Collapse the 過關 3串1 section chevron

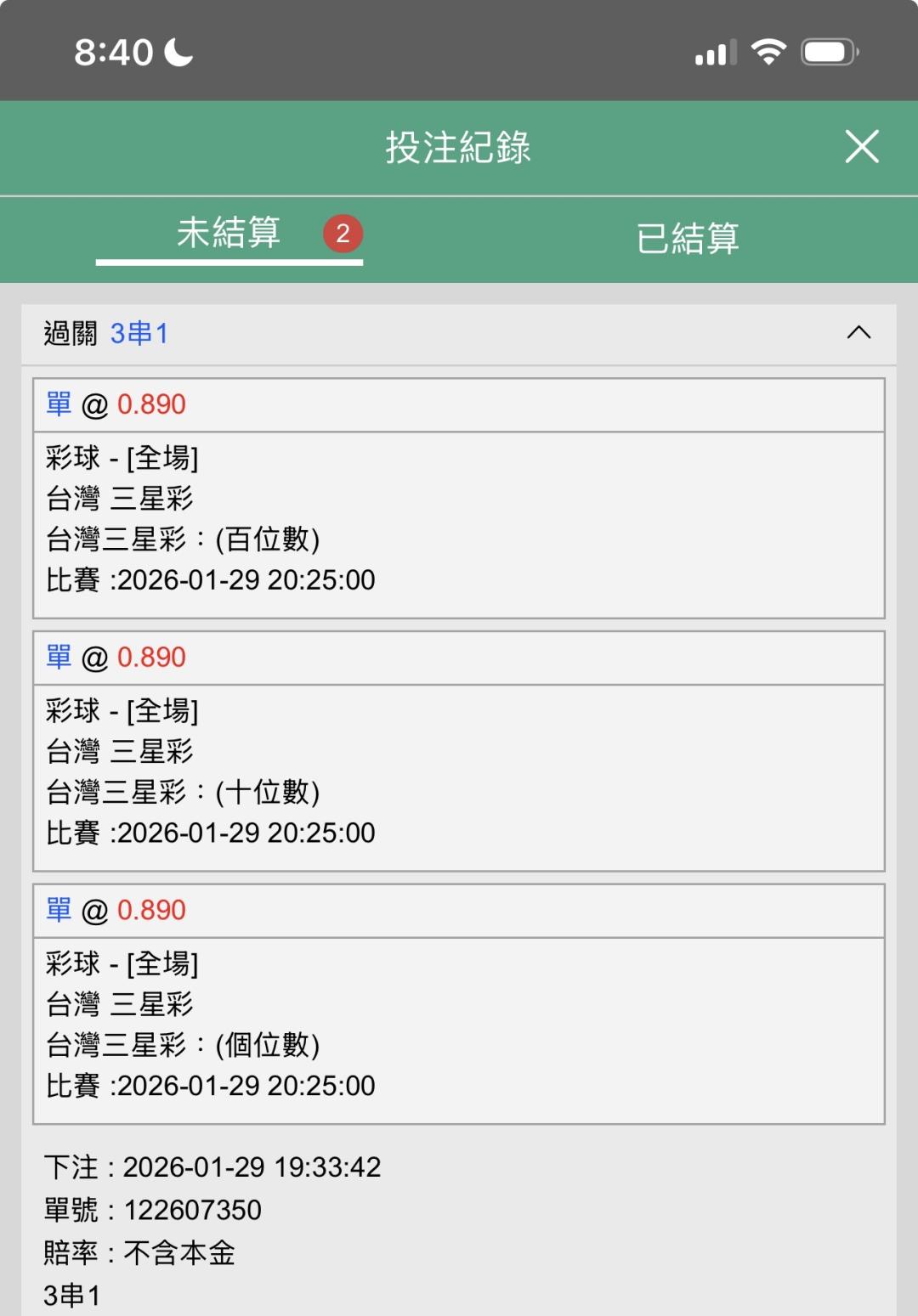click(858, 333)
